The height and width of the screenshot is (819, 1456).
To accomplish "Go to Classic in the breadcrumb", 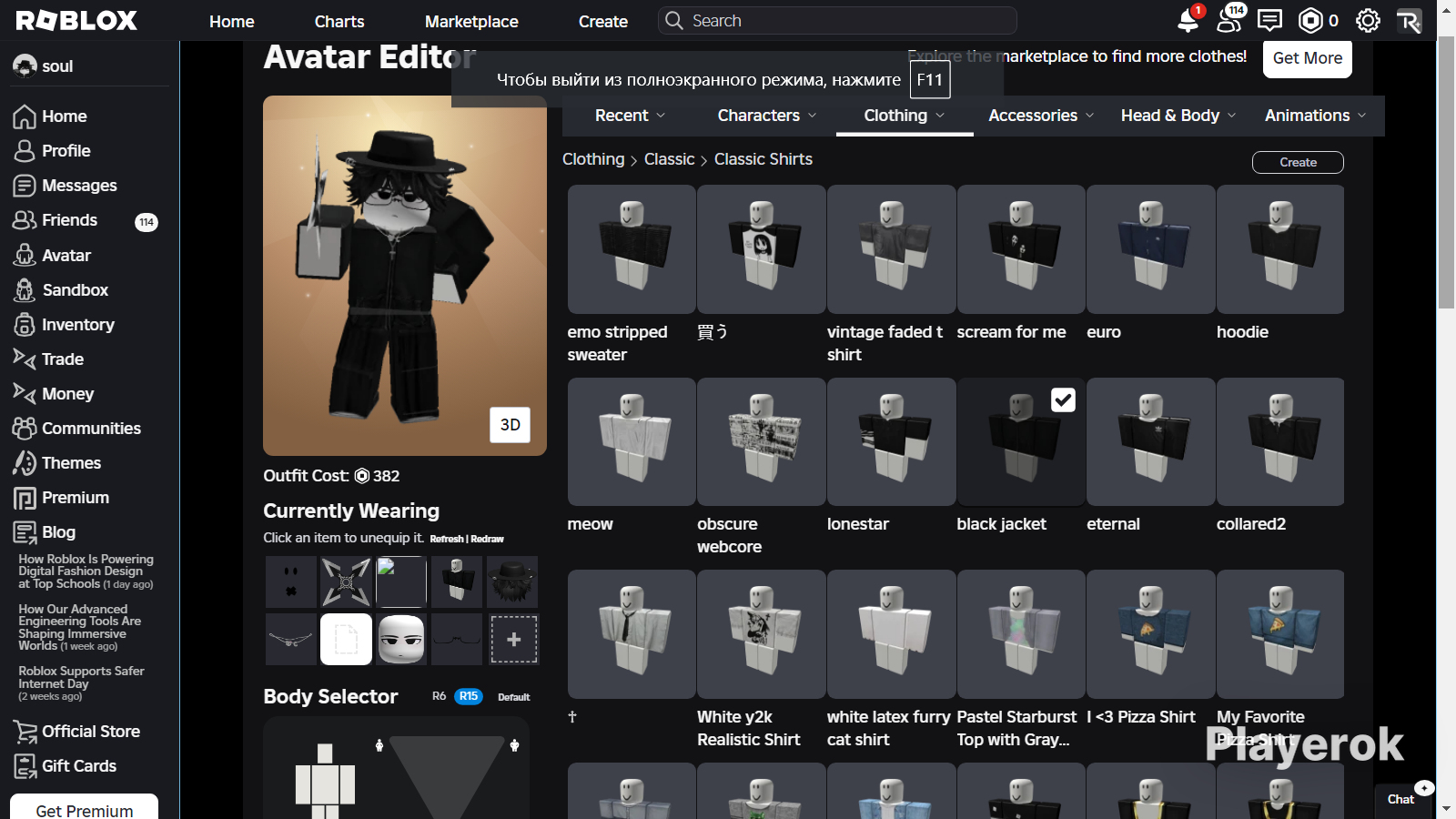I will [x=669, y=159].
